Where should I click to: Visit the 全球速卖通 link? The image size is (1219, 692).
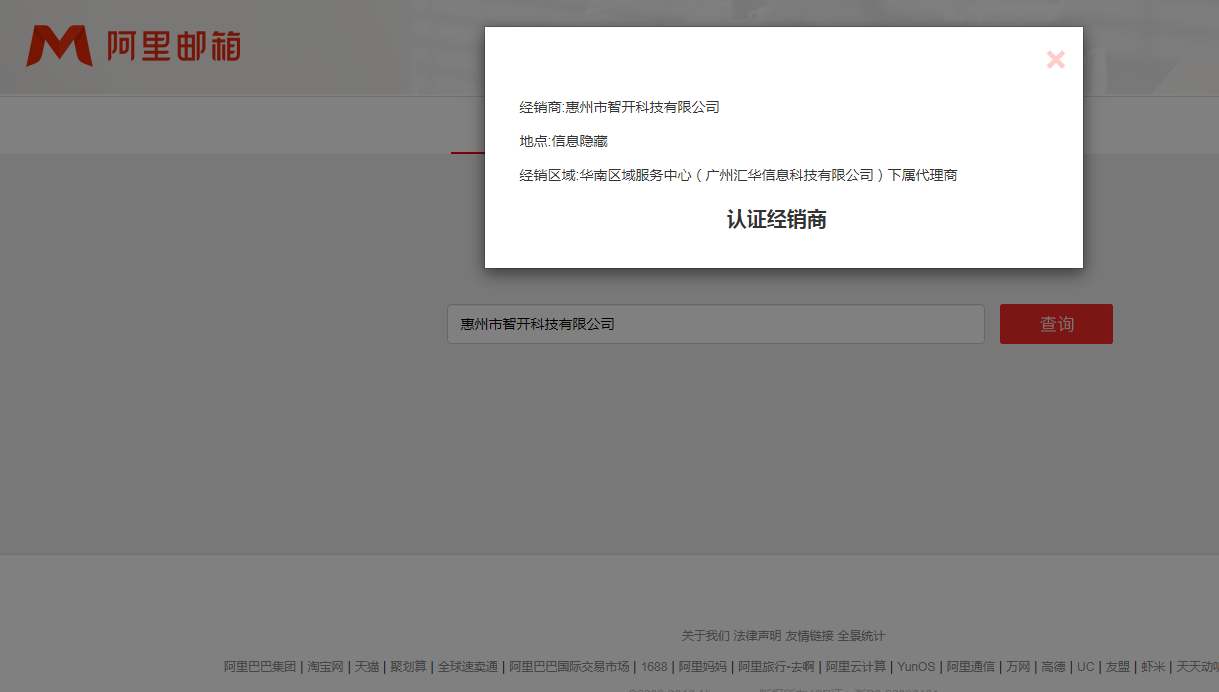[467, 667]
